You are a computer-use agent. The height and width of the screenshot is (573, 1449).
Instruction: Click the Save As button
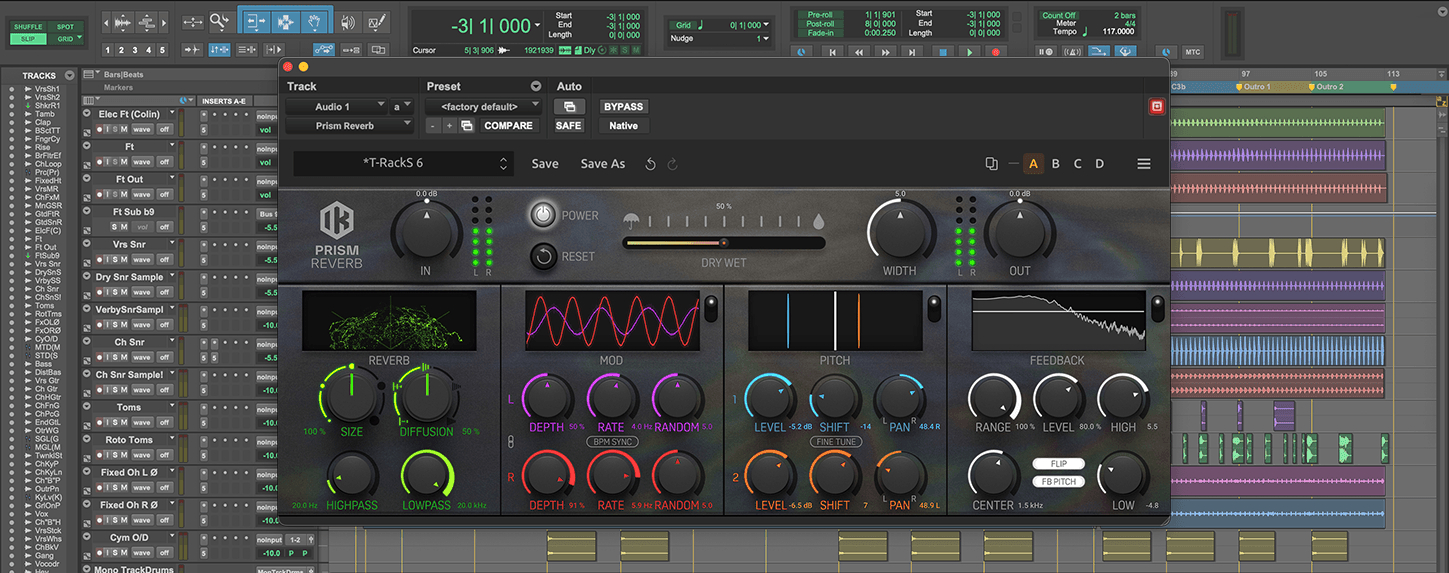pyautogui.click(x=603, y=164)
